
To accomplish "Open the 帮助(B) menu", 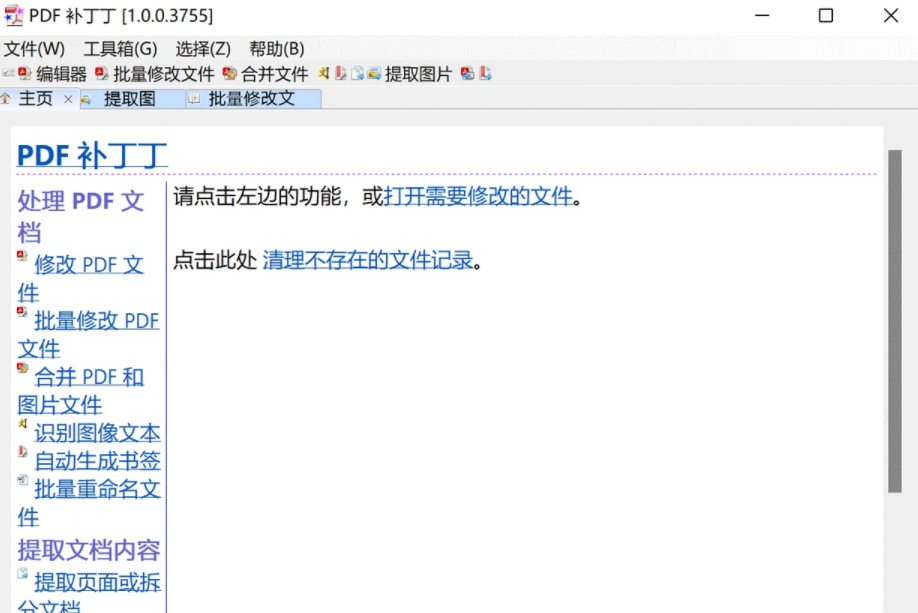I will click(x=276, y=49).
